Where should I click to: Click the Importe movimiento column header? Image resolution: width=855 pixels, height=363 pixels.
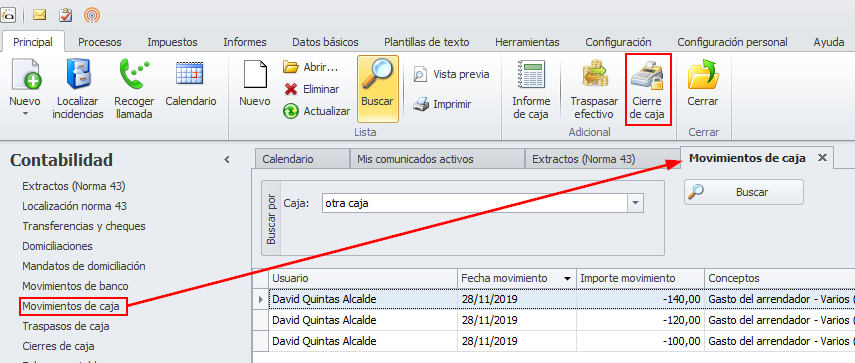tap(640, 278)
